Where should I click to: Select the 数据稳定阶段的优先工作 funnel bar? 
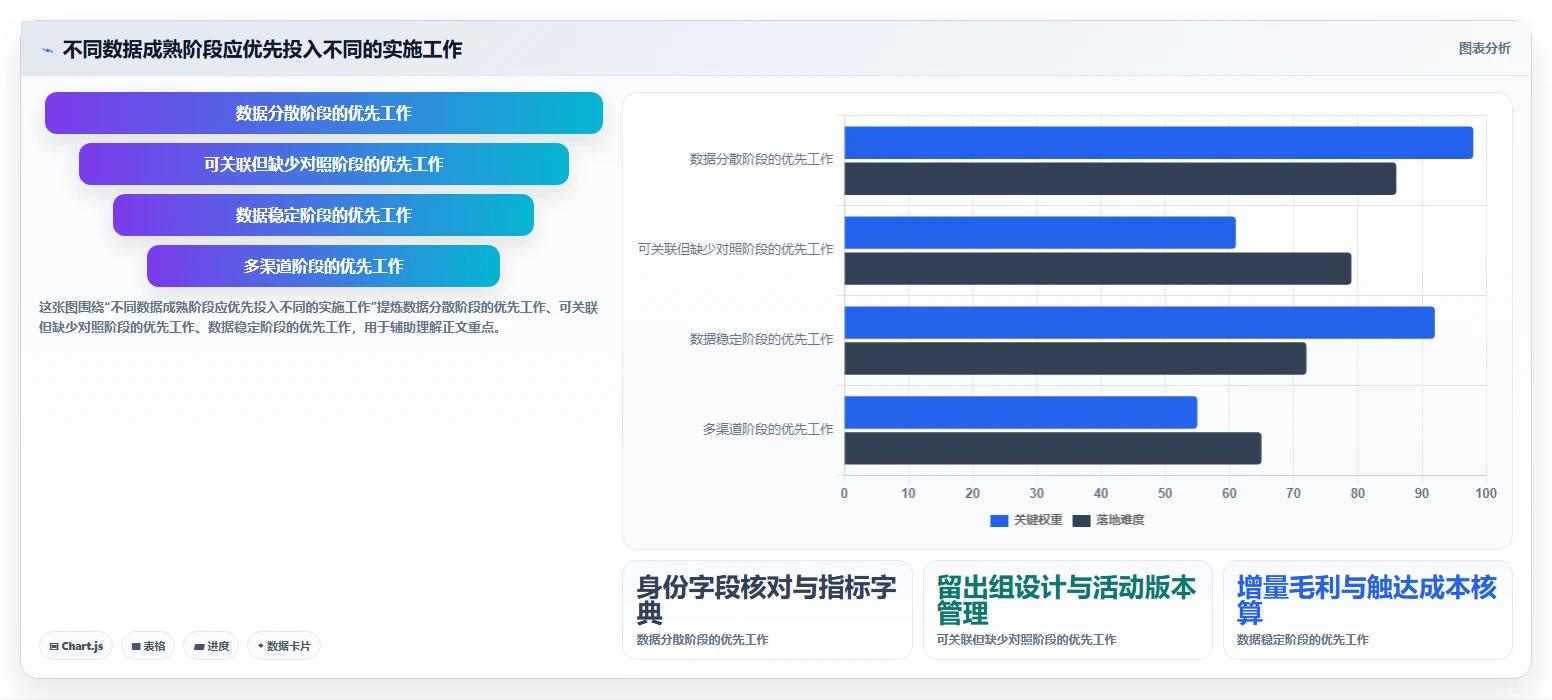coord(323,215)
